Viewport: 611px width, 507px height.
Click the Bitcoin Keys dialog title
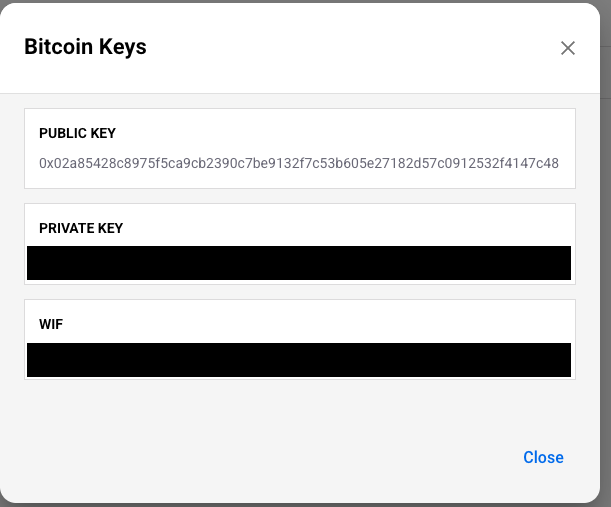coord(85,47)
